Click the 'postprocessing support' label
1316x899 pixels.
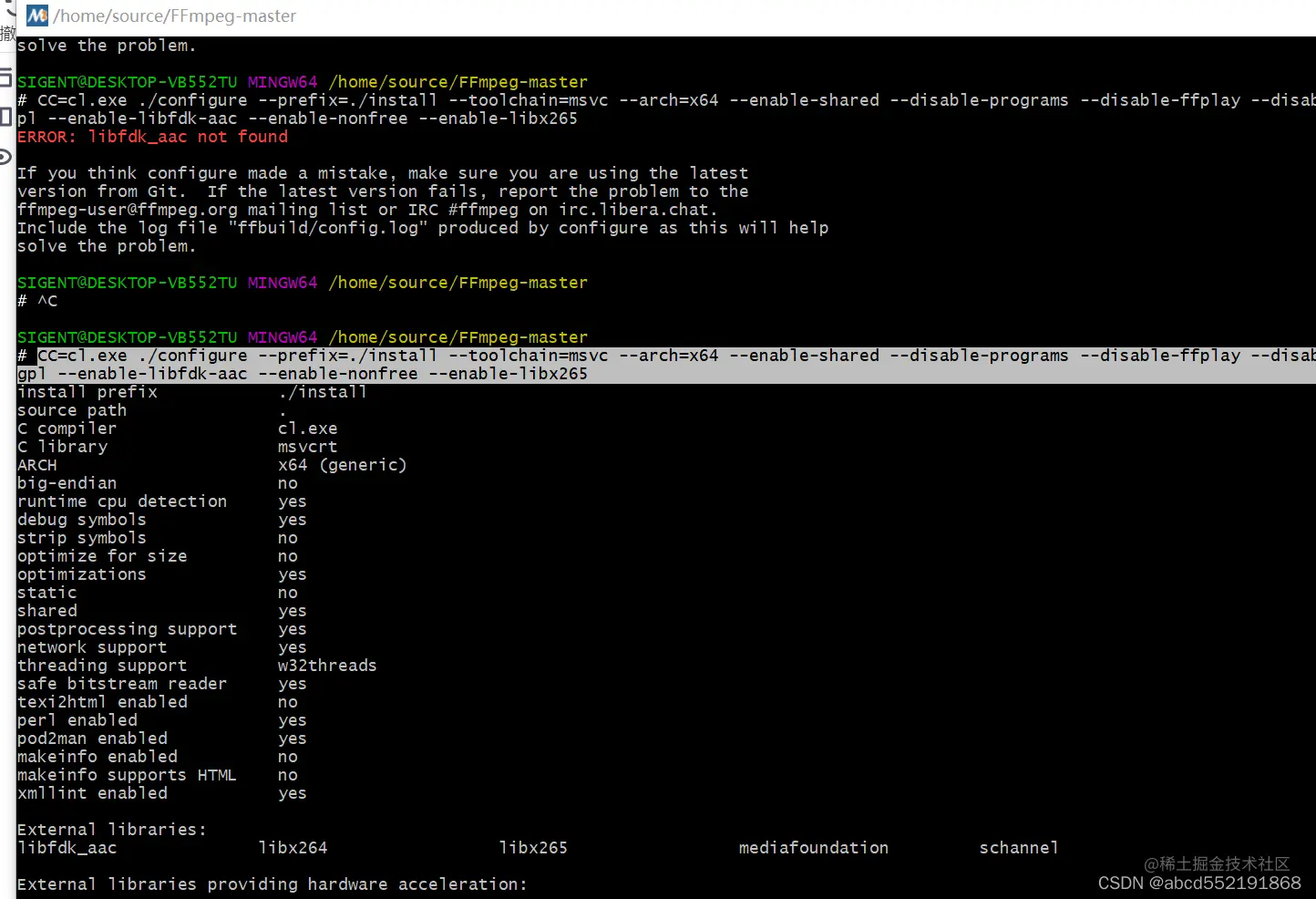128,629
